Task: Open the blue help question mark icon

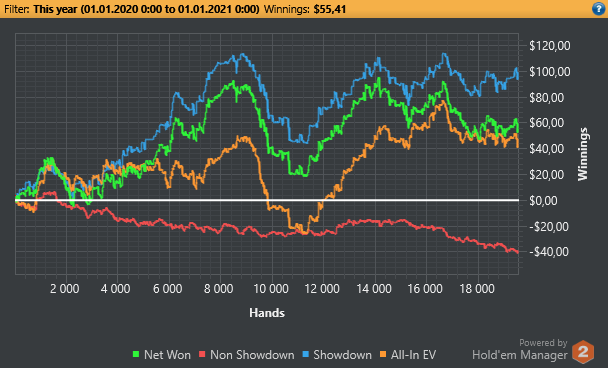Action: click(598, 9)
